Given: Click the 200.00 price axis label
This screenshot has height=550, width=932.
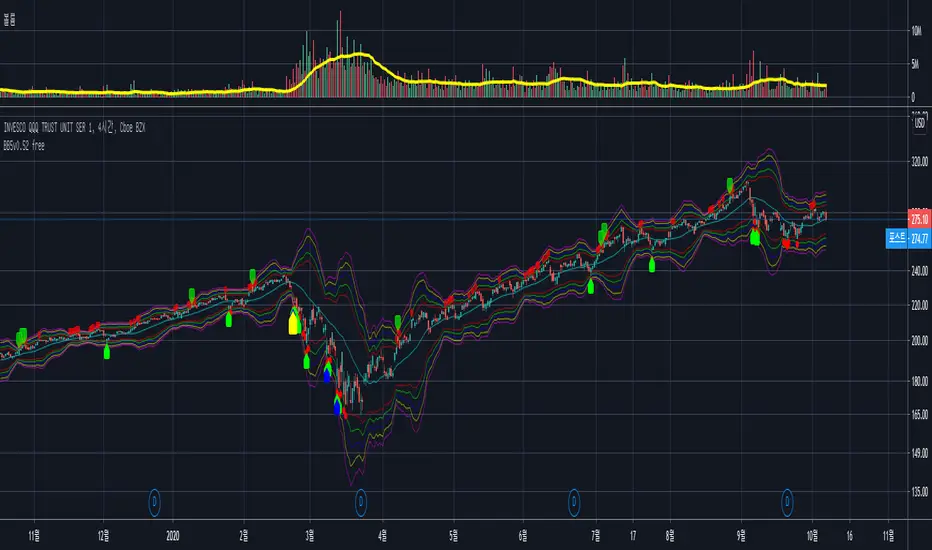Looking at the screenshot, I should (x=920, y=341).
